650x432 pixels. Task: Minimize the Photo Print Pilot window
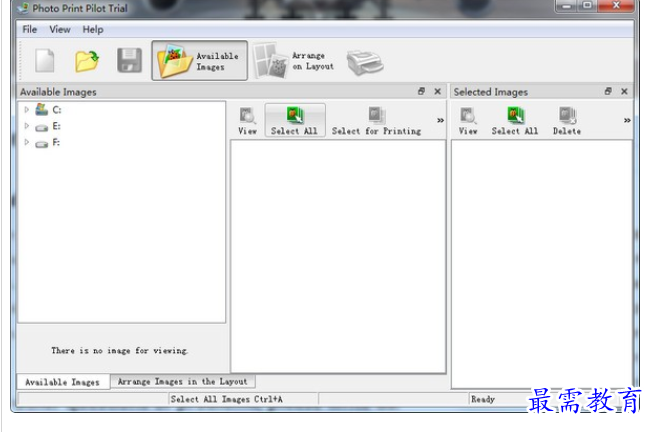coord(567,6)
